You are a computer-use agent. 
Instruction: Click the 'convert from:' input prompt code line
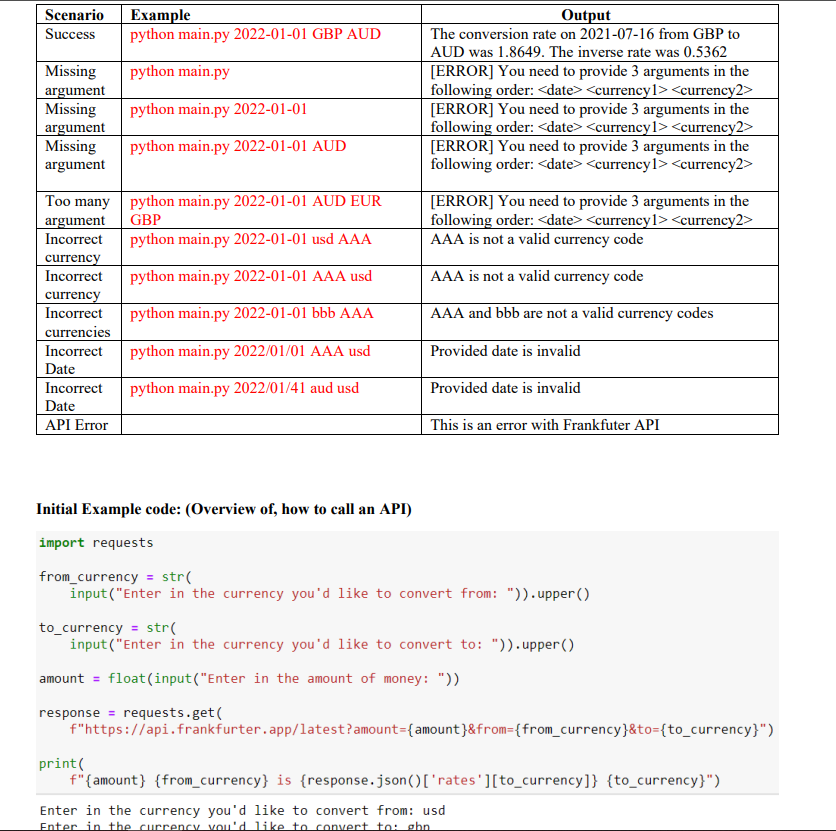[x=330, y=594]
